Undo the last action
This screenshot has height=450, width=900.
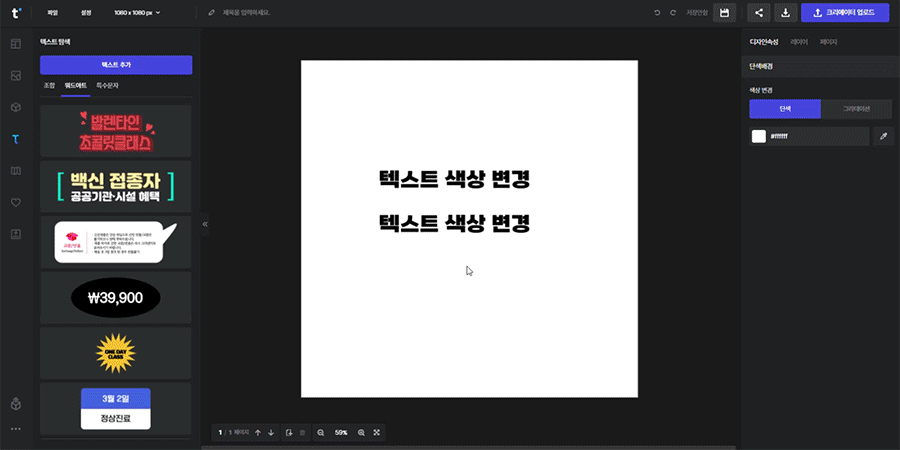[x=657, y=13]
